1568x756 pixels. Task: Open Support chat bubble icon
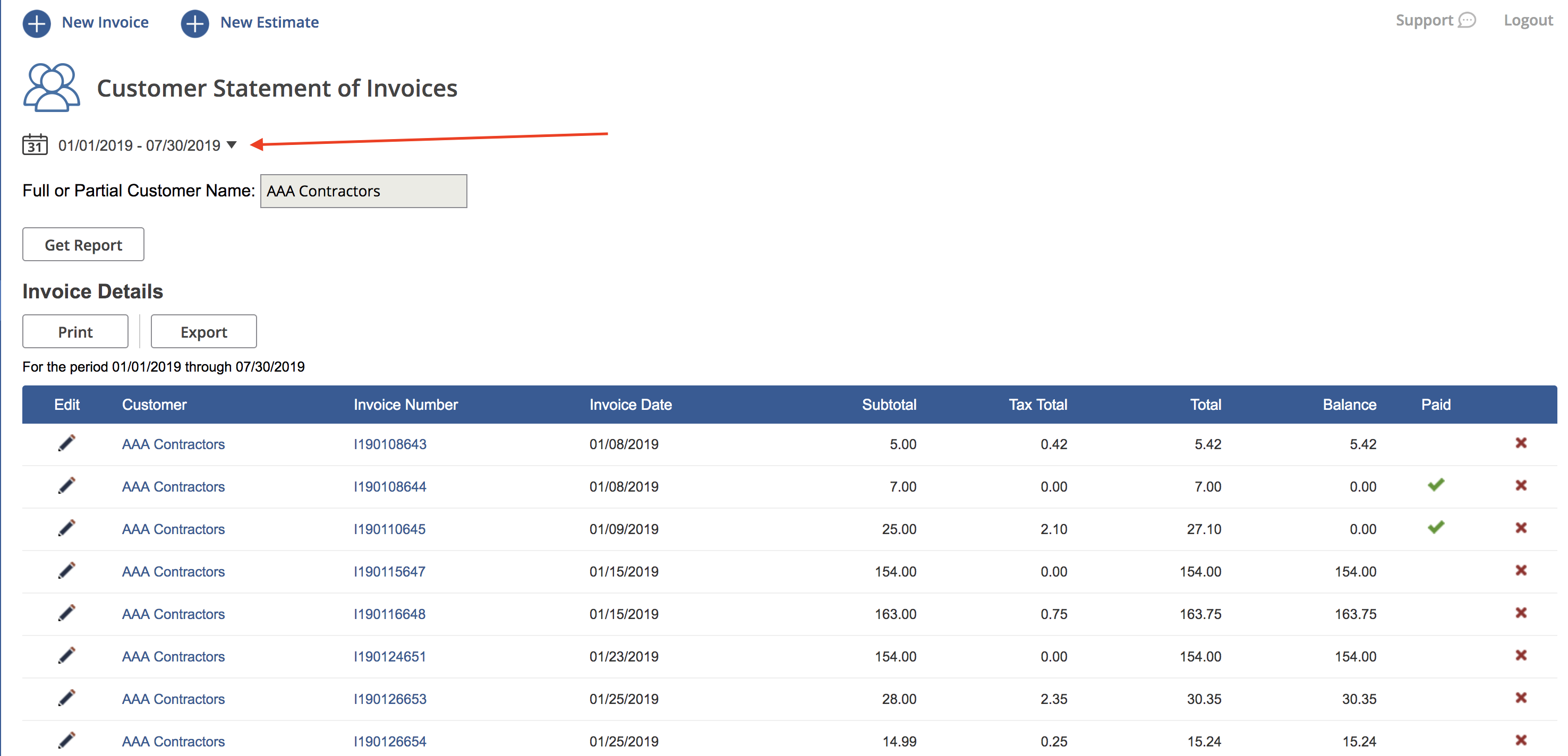click(x=1468, y=20)
